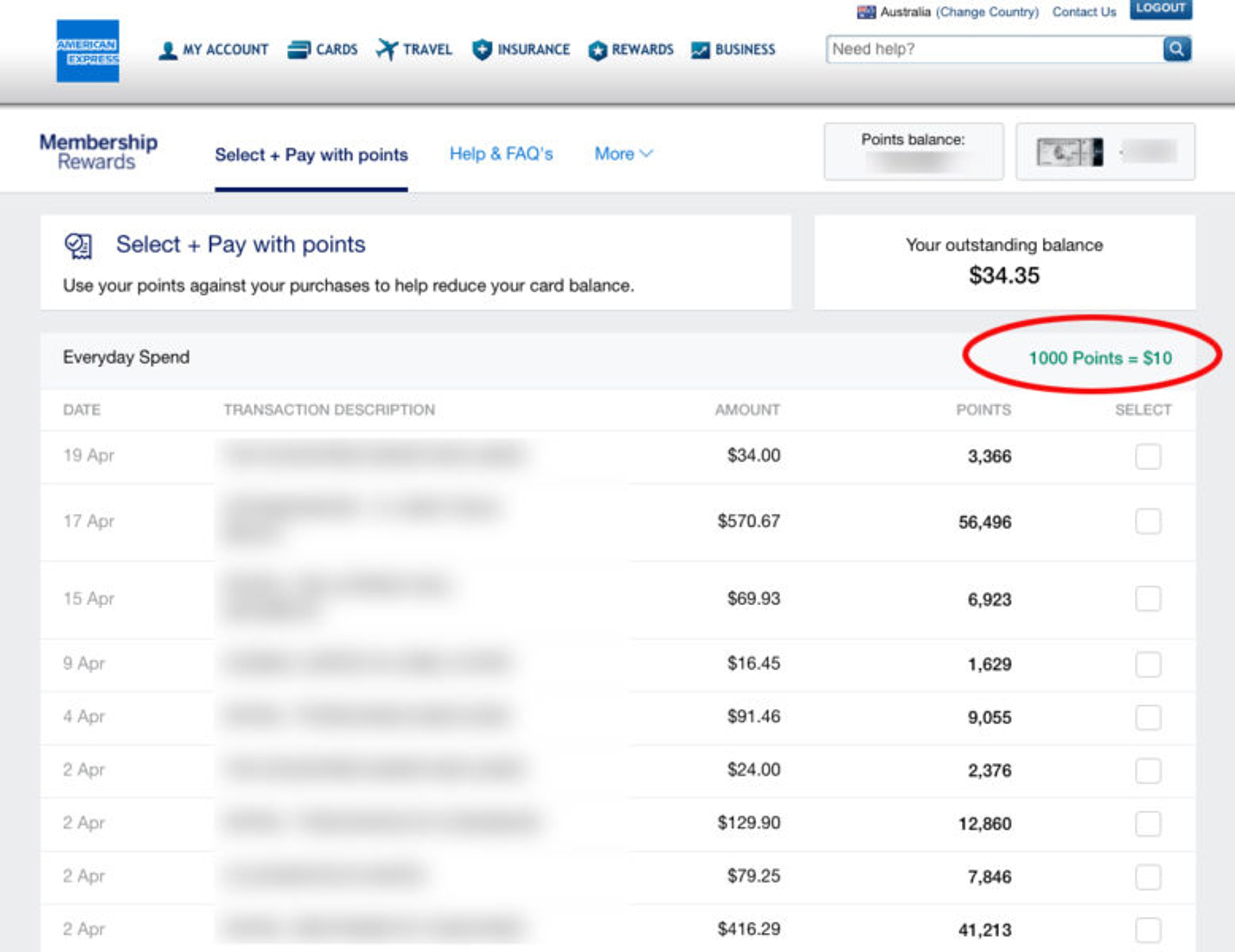This screenshot has width=1235, height=952.
Task: Open the Help & FAQ's tab
Action: click(x=501, y=154)
